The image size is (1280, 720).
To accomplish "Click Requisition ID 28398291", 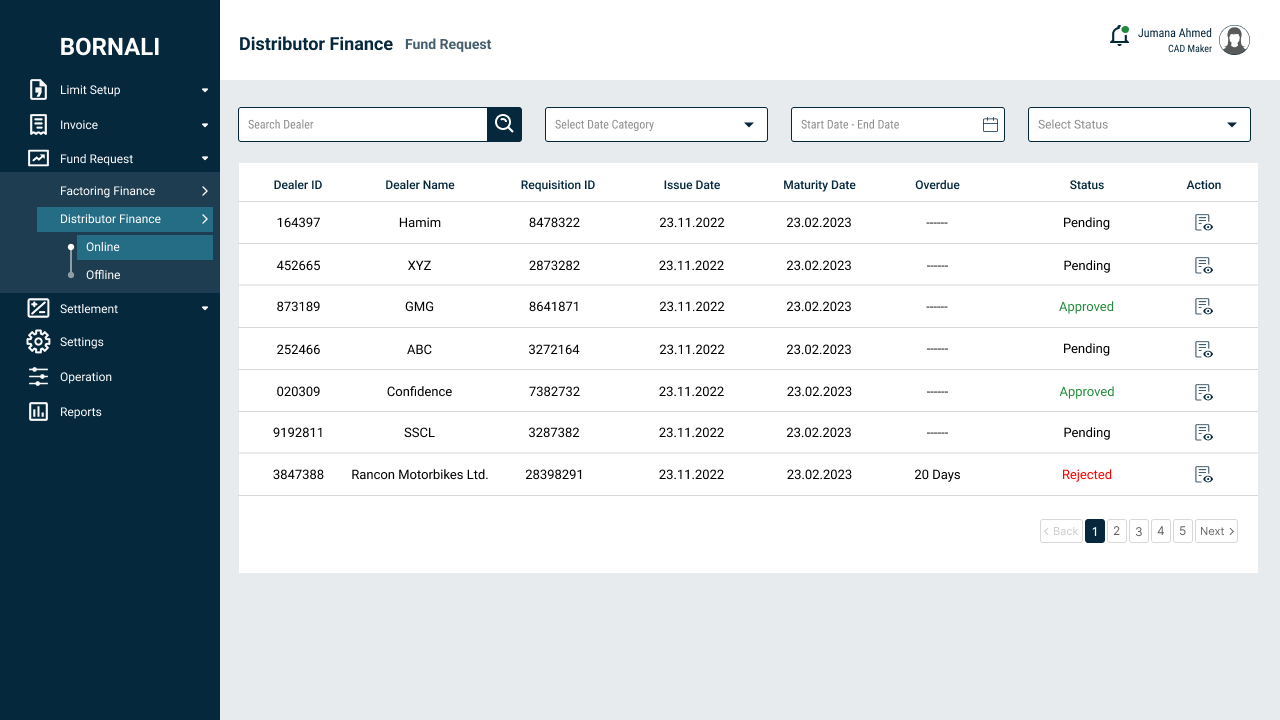I will pyautogui.click(x=554, y=475).
